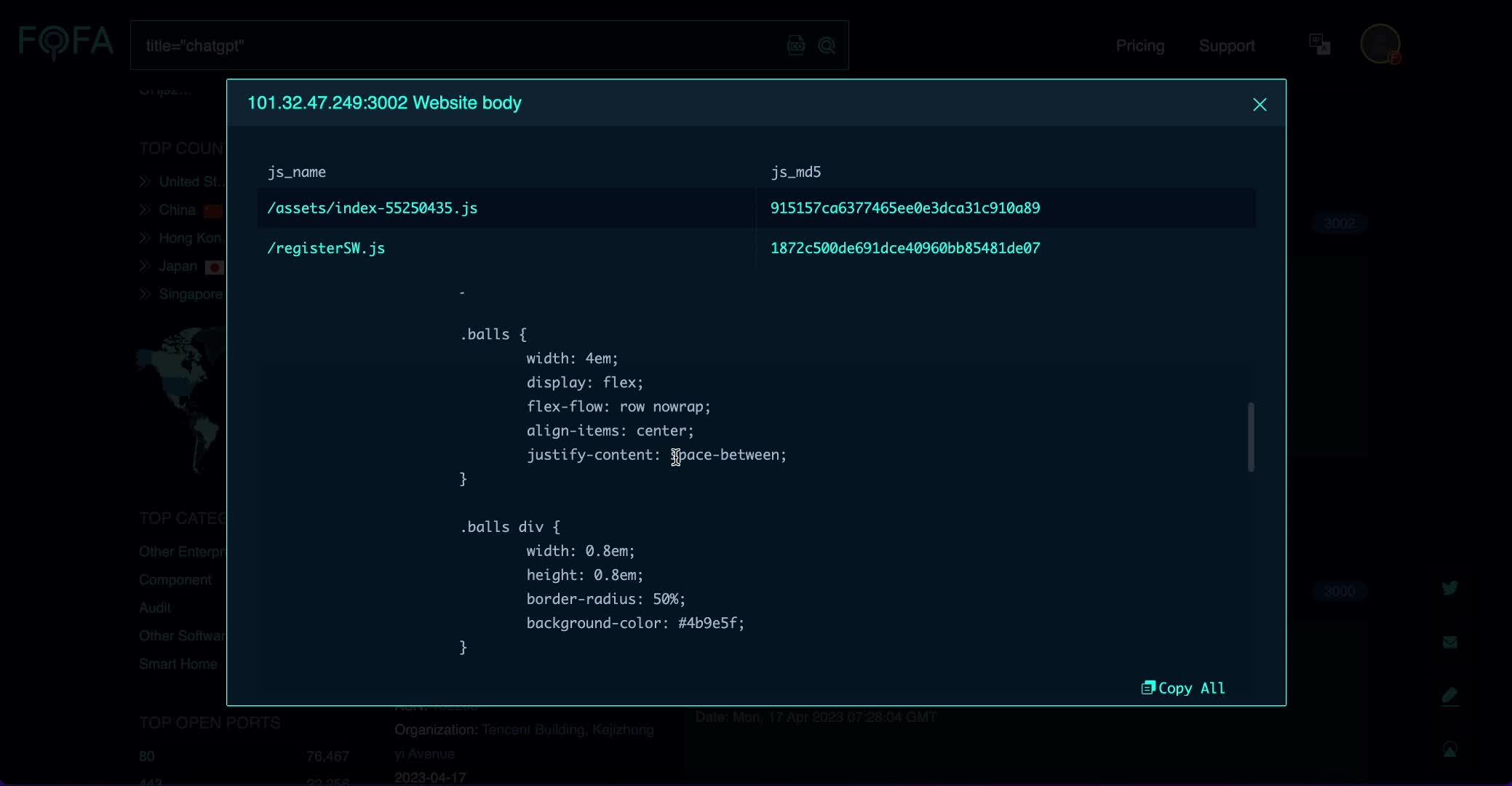This screenshot has width=1512, height=786.
Task: Click the dialog's vertical scrollbar thumb
Action: tap(1251, 437)
